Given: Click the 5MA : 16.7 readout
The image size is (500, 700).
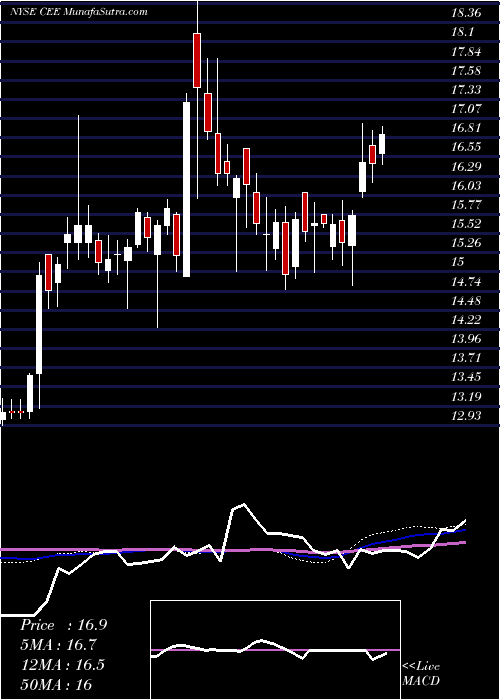Looking at the screenshot, I should (58, 645).
